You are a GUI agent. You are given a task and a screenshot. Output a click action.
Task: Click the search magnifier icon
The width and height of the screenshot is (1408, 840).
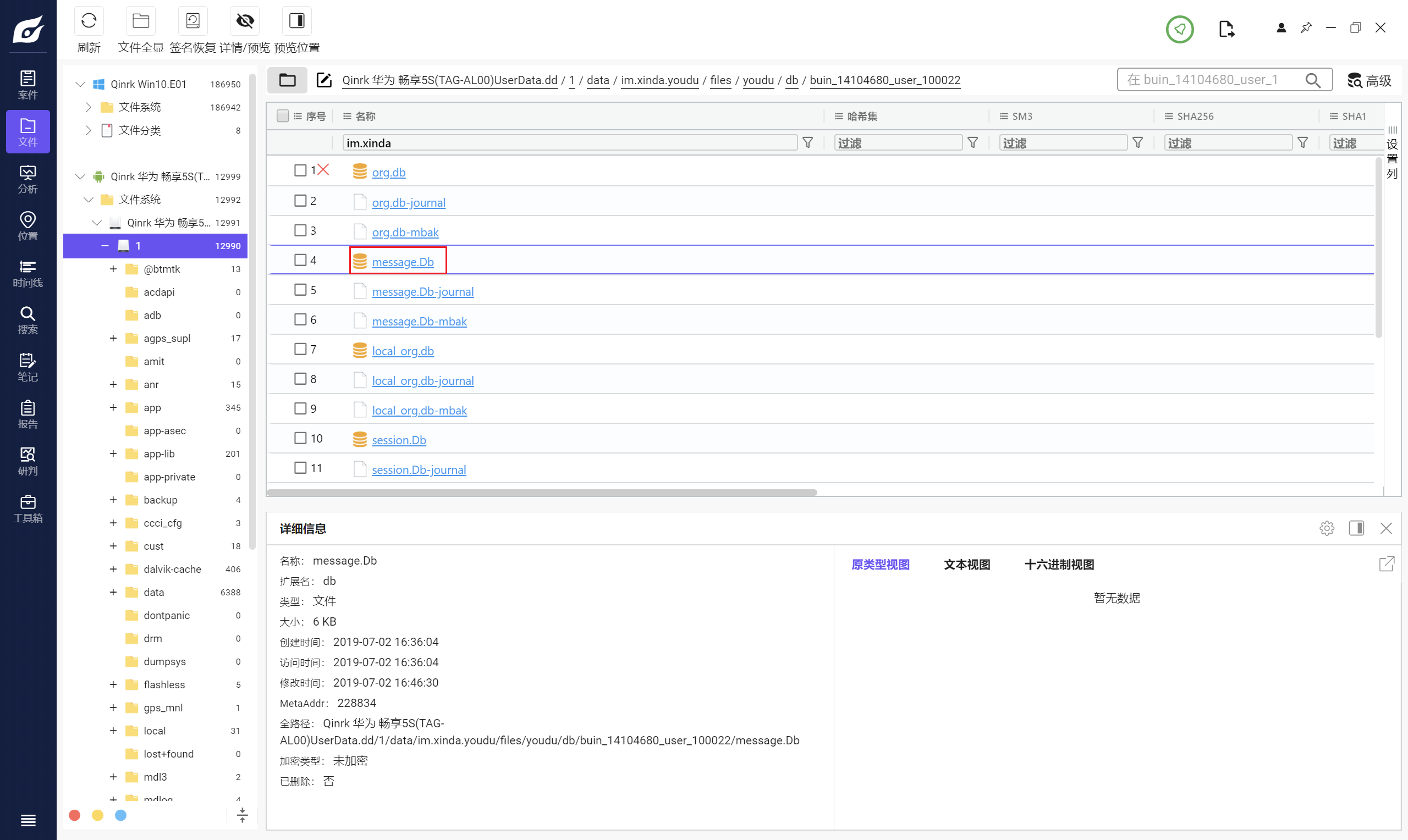point(1312,80)
